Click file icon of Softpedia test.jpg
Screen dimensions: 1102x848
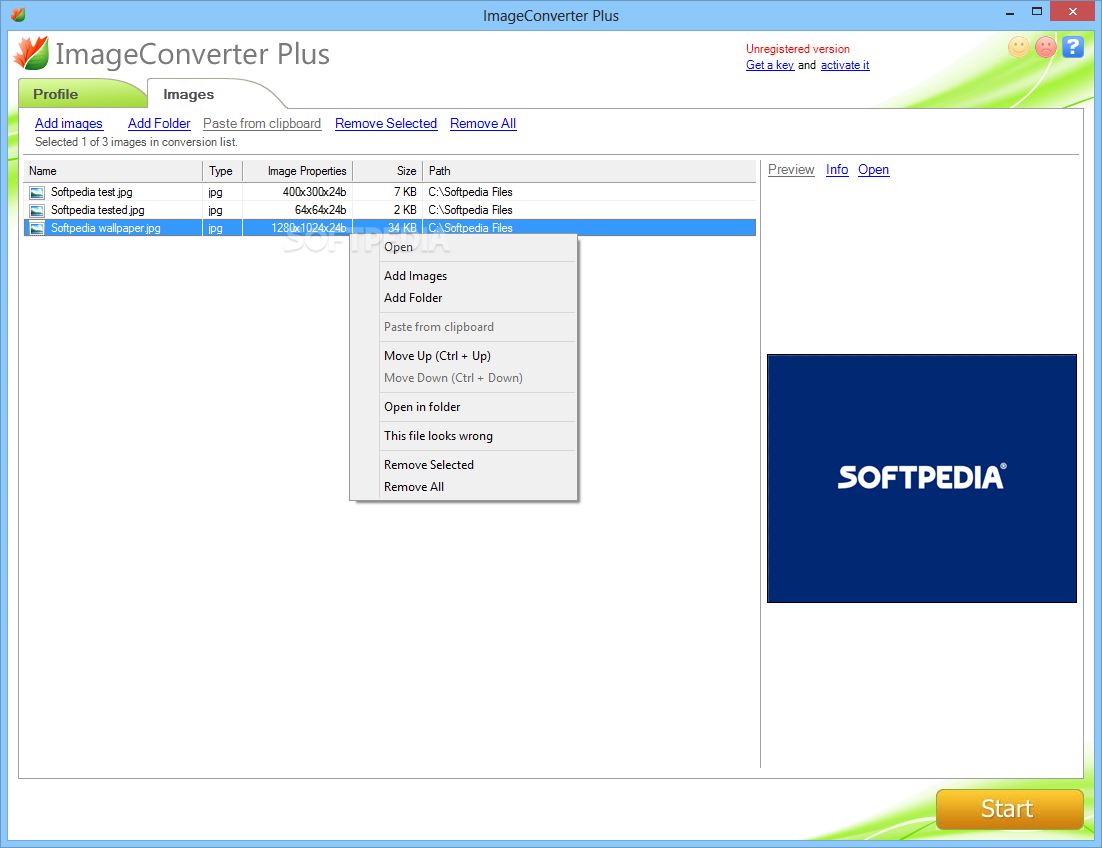click(37, 193)
